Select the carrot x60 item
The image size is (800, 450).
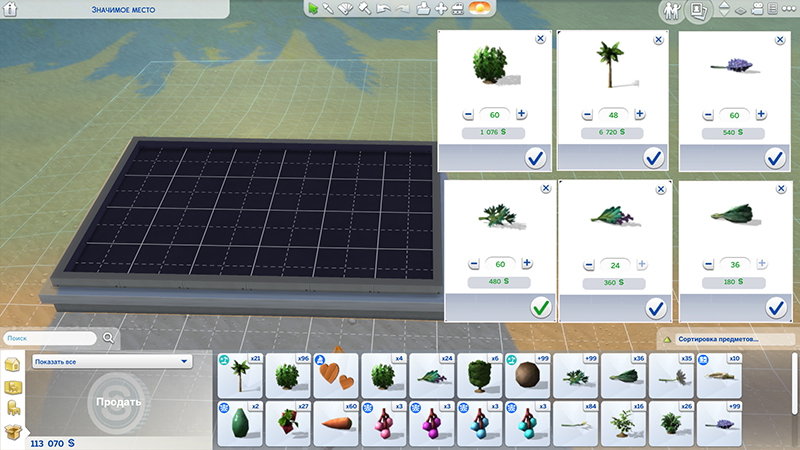pyautogui.click(x=336, y=424)
